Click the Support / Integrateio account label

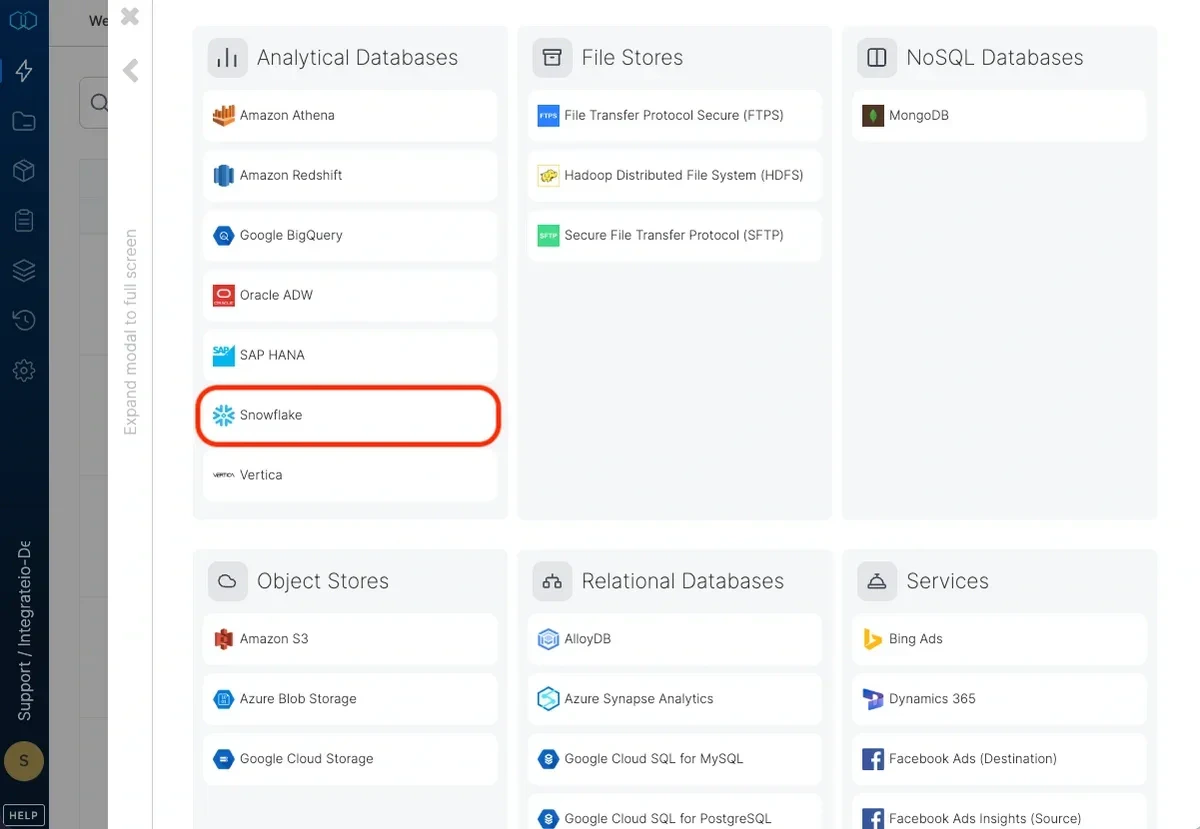24,630
